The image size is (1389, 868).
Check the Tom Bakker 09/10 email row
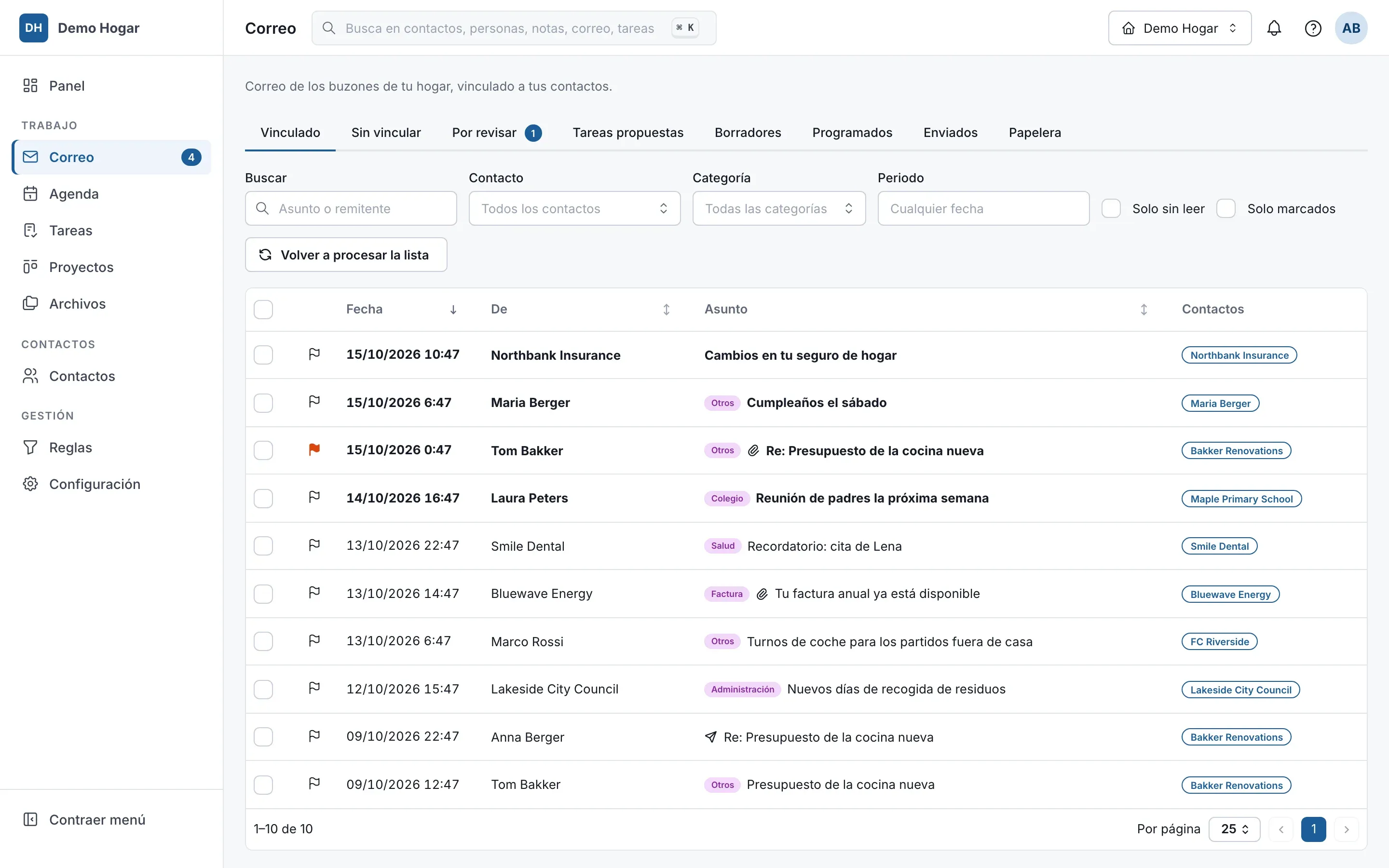click(x=263, y=784)
